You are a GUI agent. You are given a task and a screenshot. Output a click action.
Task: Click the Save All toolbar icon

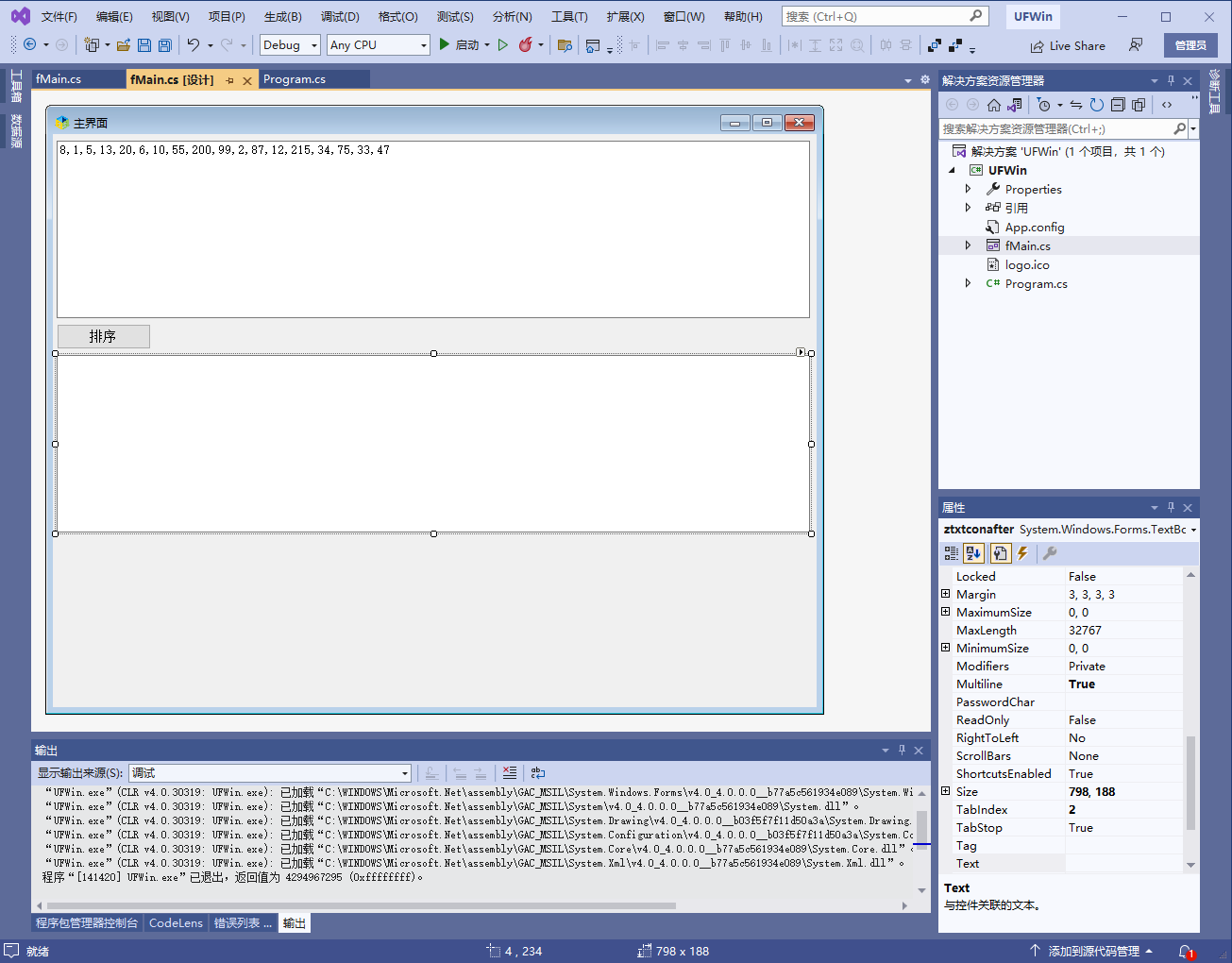coord(165,45)
